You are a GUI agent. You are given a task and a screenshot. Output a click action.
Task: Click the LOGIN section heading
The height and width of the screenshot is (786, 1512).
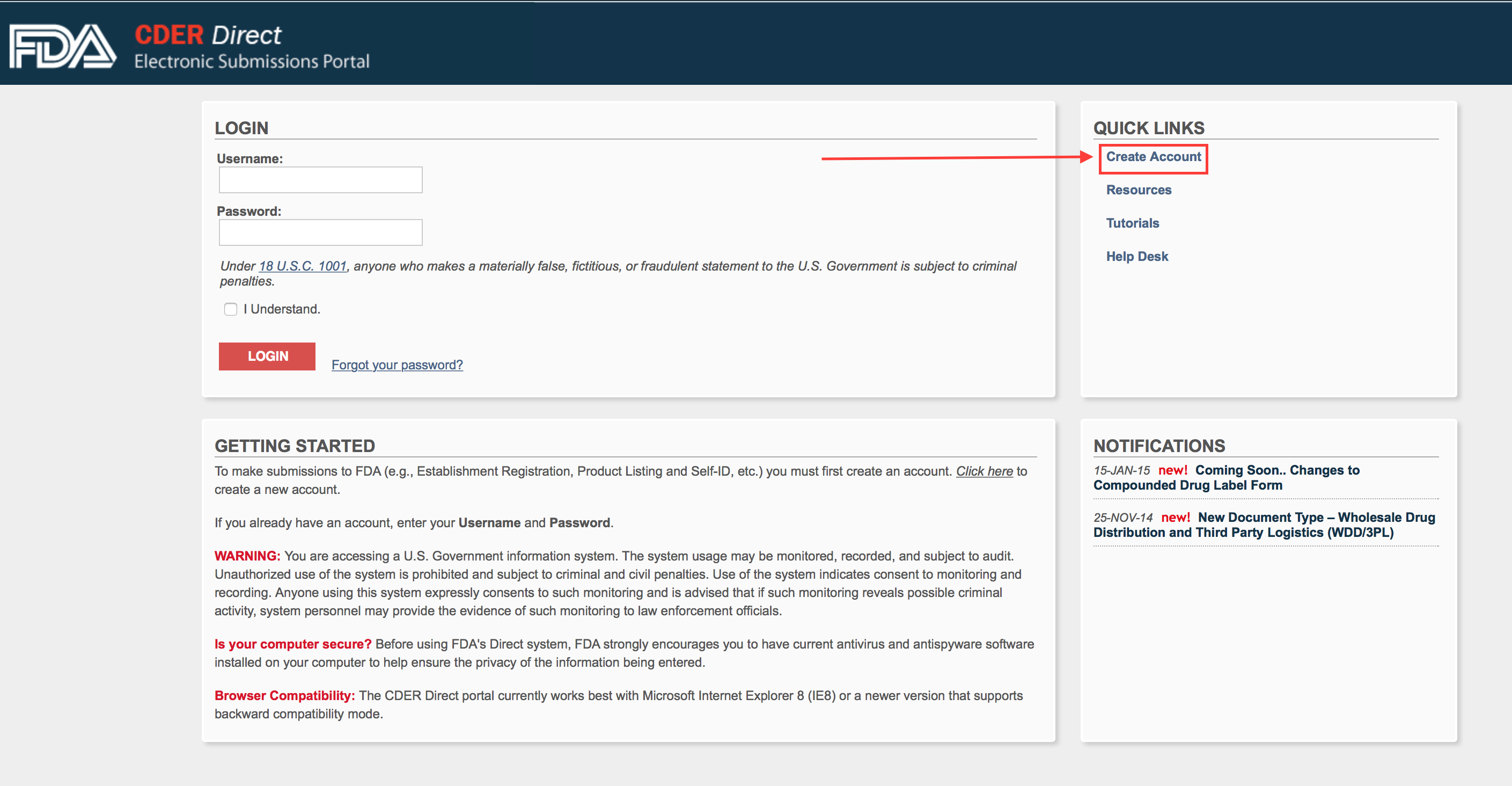coord(241,128)
